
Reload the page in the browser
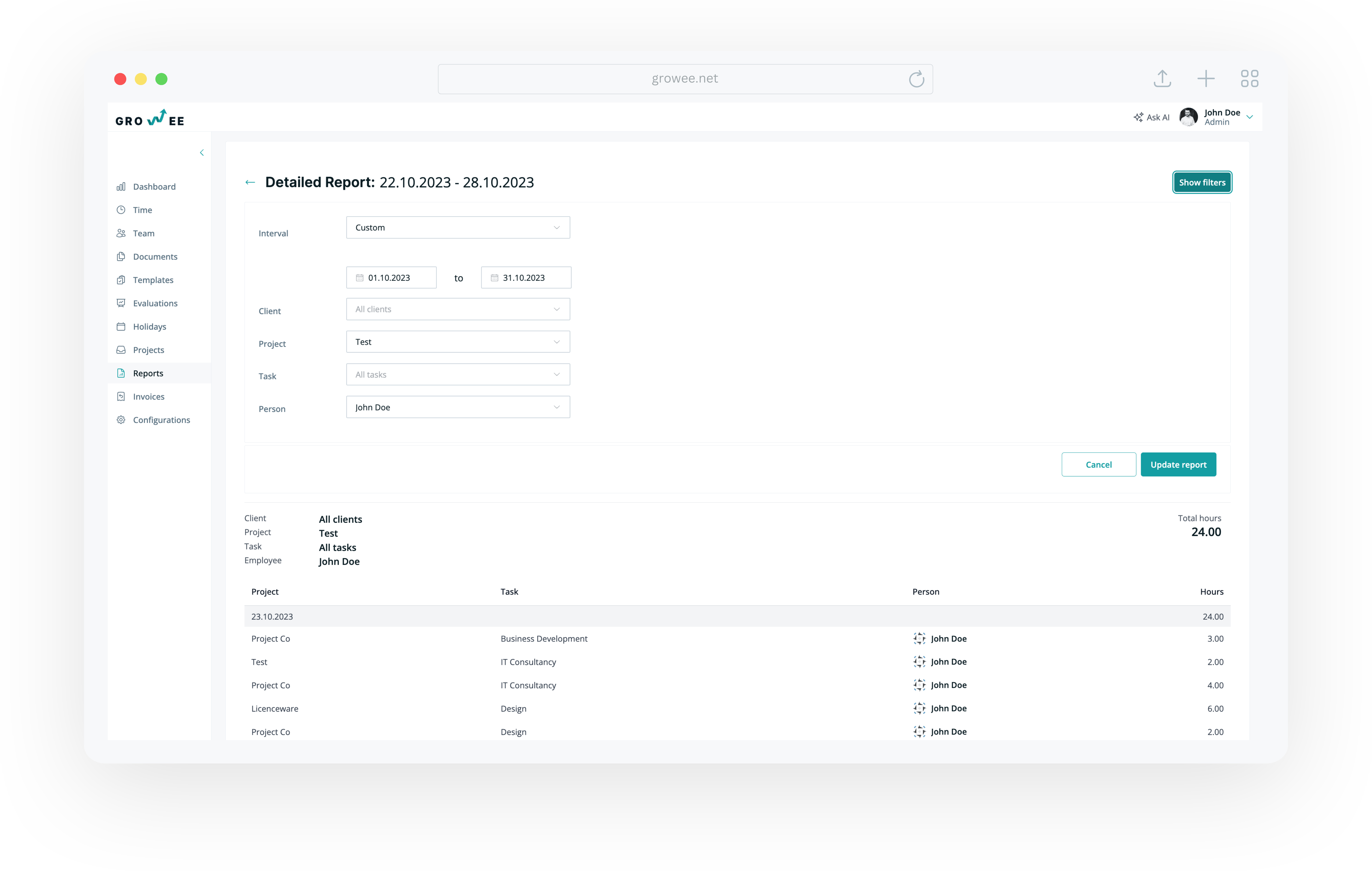[916, 79]
